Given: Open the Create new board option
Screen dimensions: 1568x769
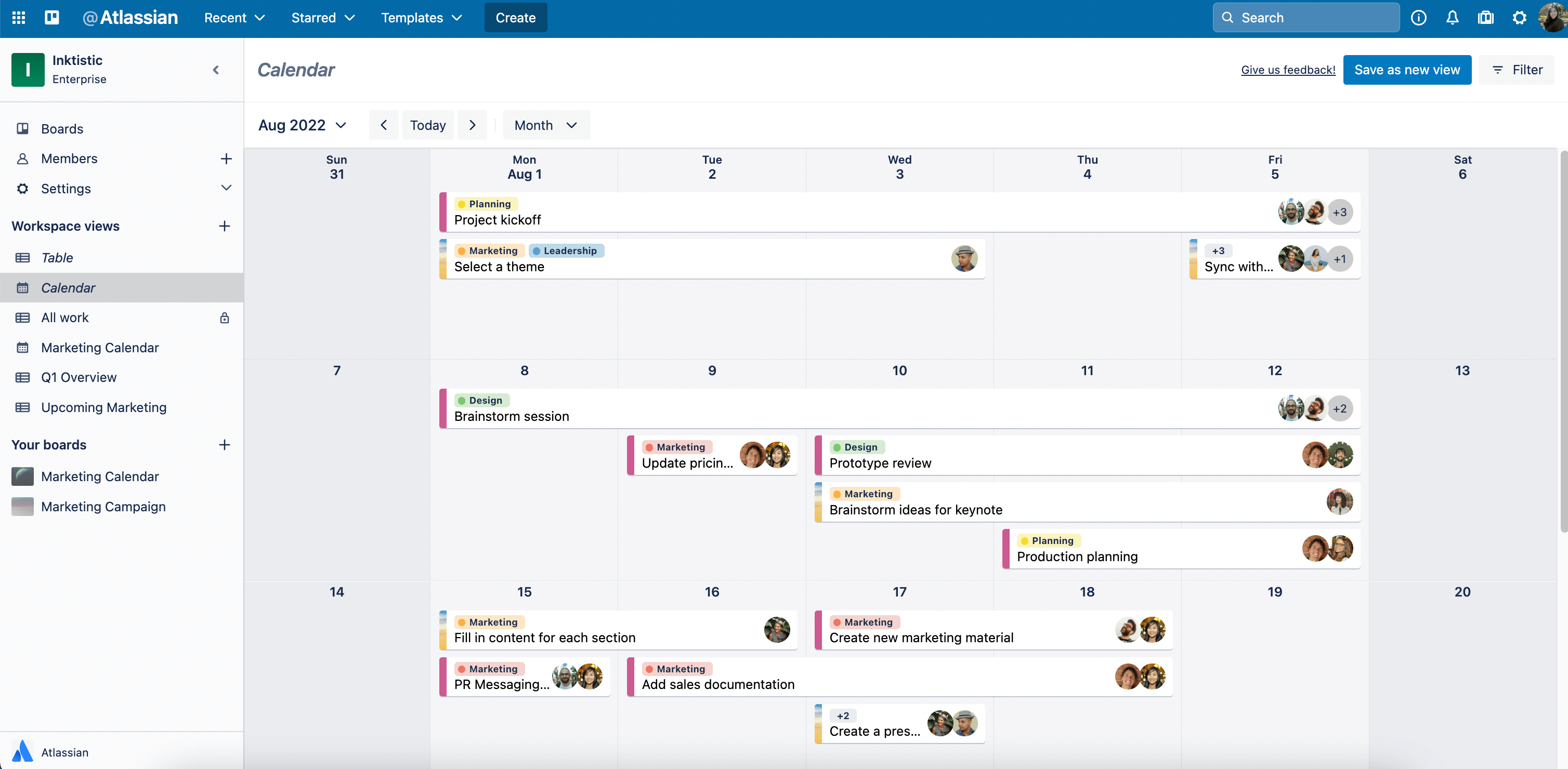Looking at the screenshot, I should (x=224, y=444).
